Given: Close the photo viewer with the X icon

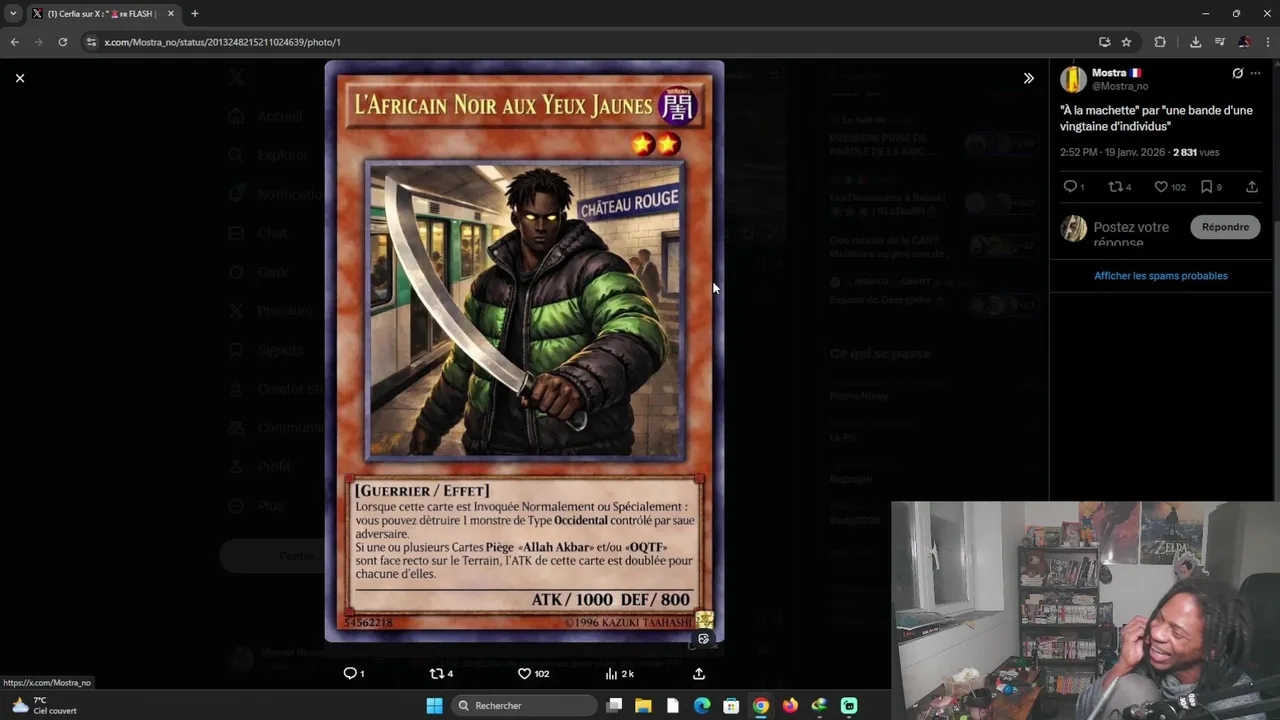Looking at the screenshot, I should click(19, 78).
